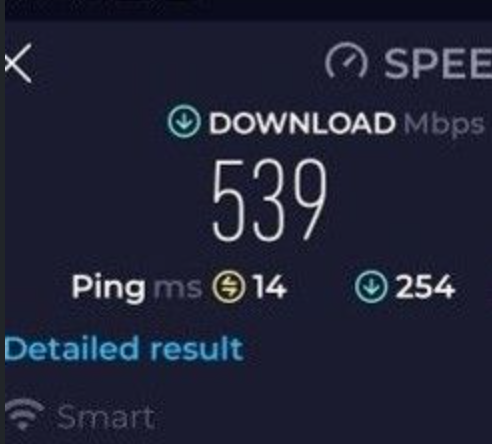Click the teal download arrow icon beside DOWNLOAD
The height and width of the screenshot is (444, 492).
point(184,122)
